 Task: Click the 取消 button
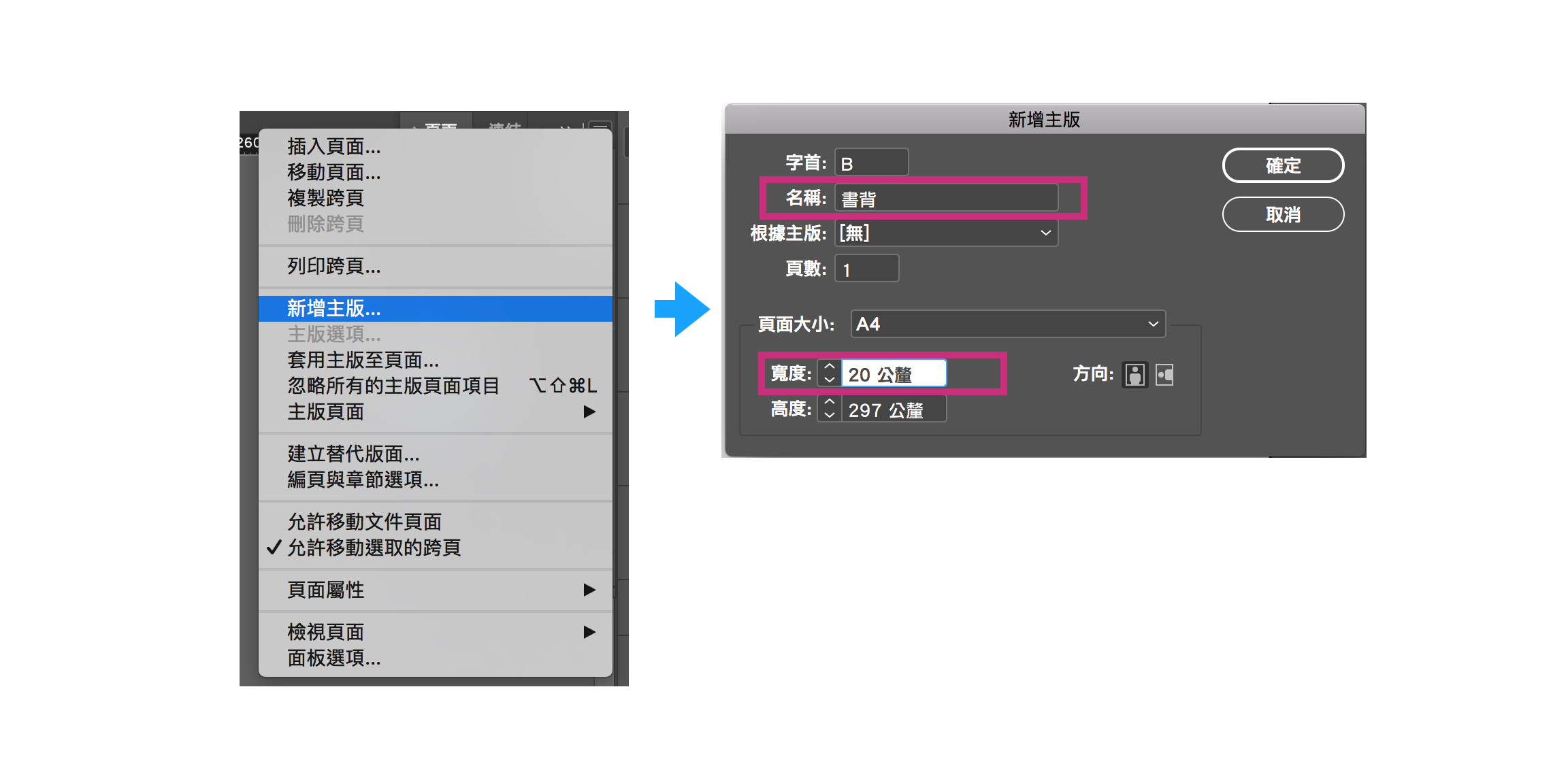coord(1283,215)
